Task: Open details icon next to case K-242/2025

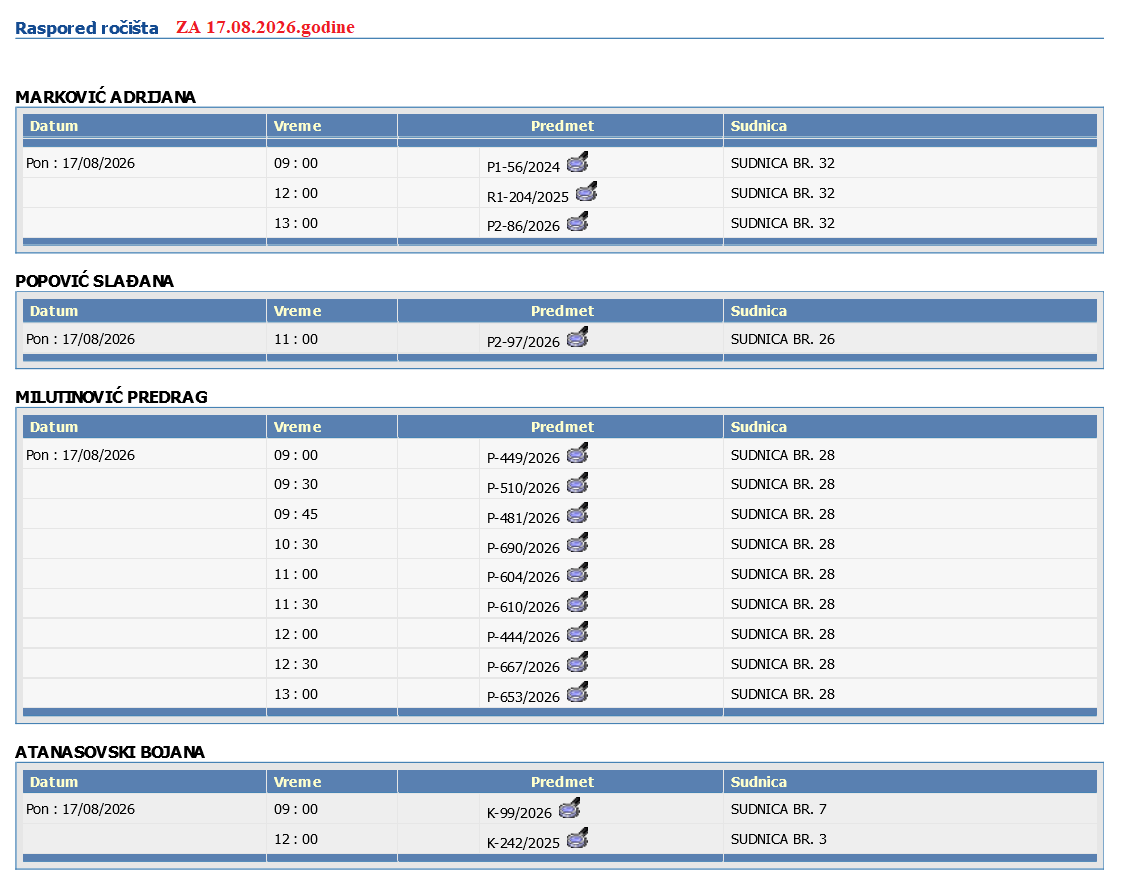Action: (577, 839)
